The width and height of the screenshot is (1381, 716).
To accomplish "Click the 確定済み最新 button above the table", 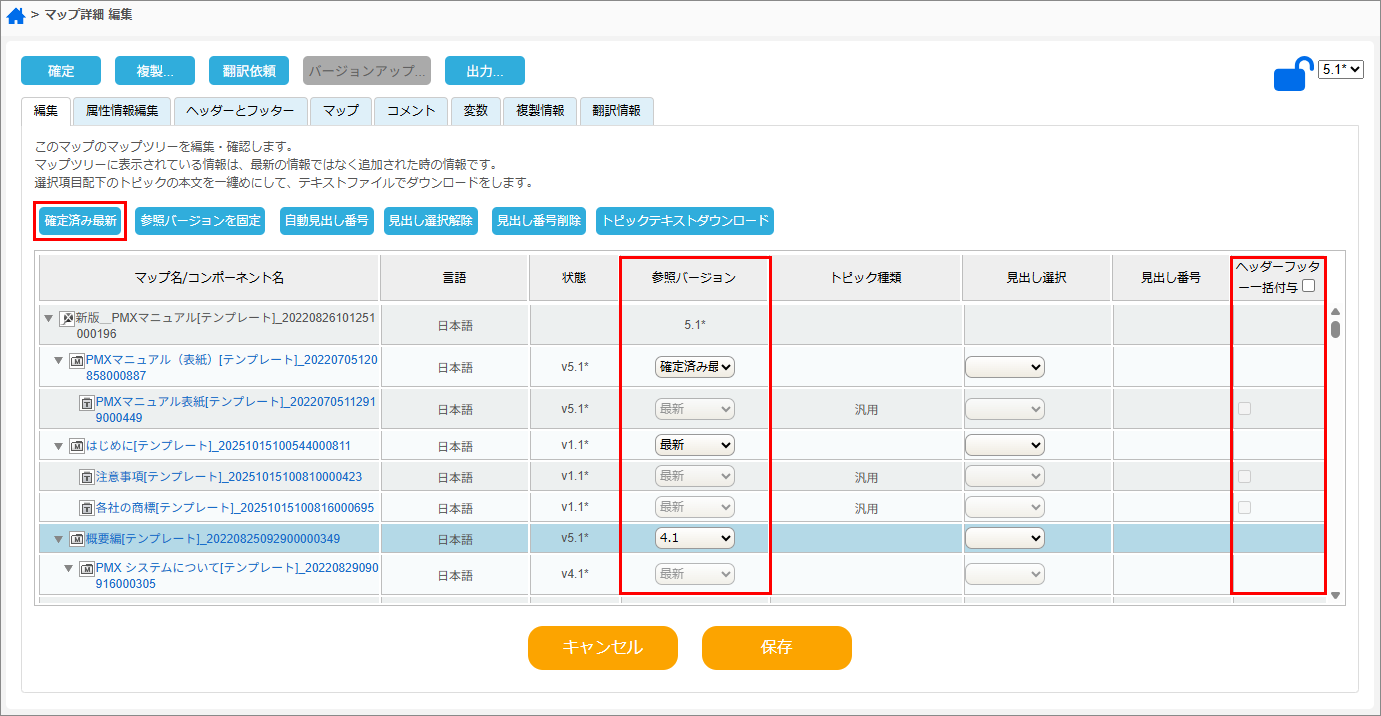I will tap(79, 221).
